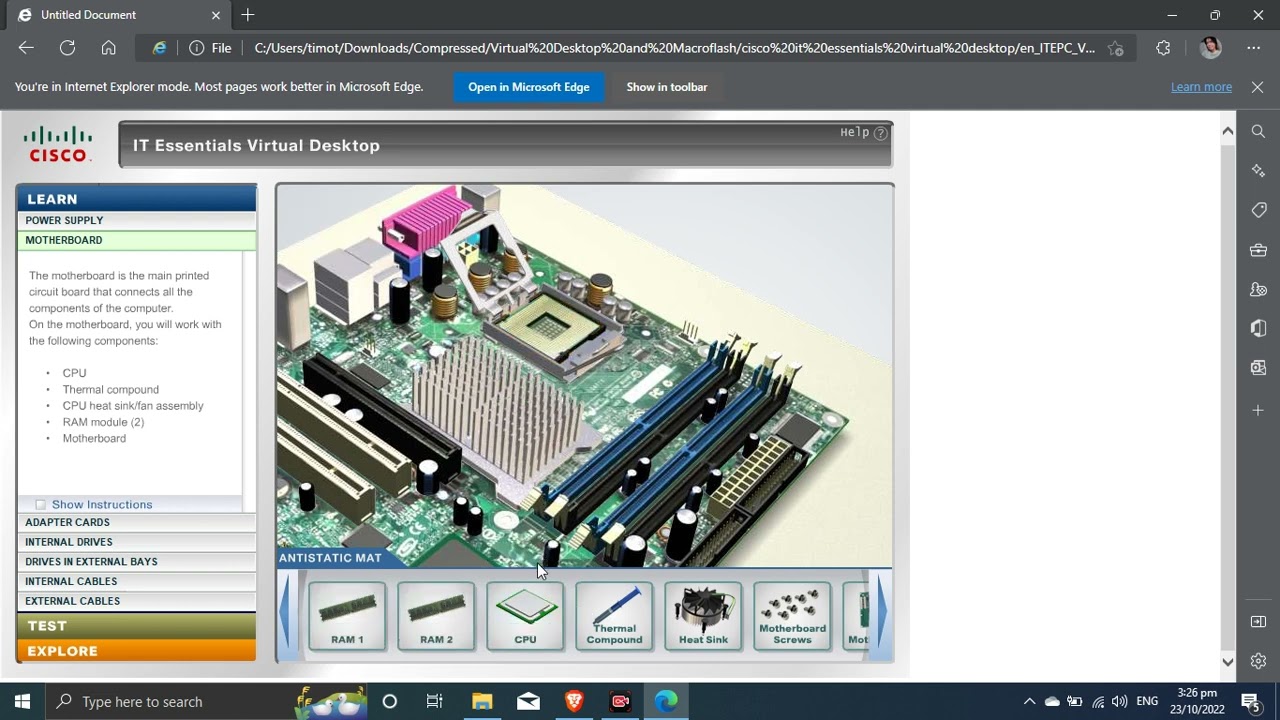This screenshot has height=720, width=1280.
Task: Open the Mail app on the taskbar
Action: click(x=528, y=701)
